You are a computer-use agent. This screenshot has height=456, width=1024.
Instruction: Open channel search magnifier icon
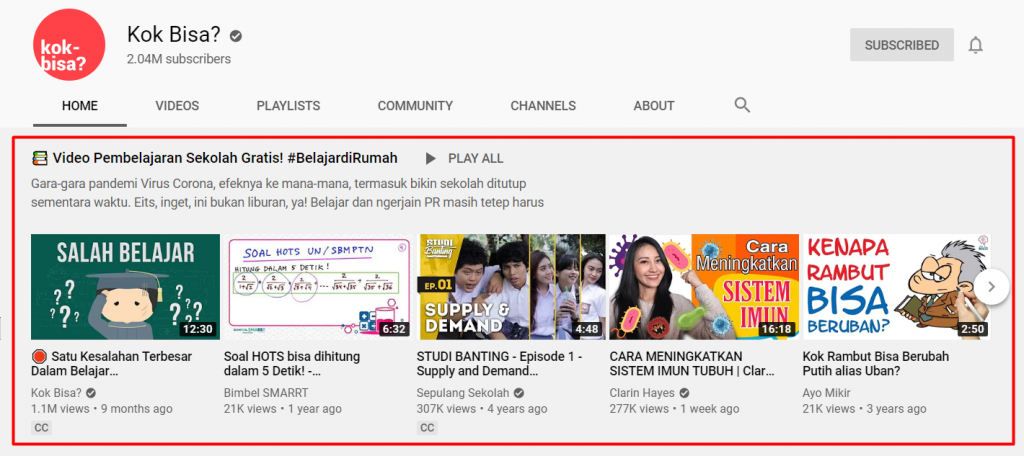coord(742,105)
